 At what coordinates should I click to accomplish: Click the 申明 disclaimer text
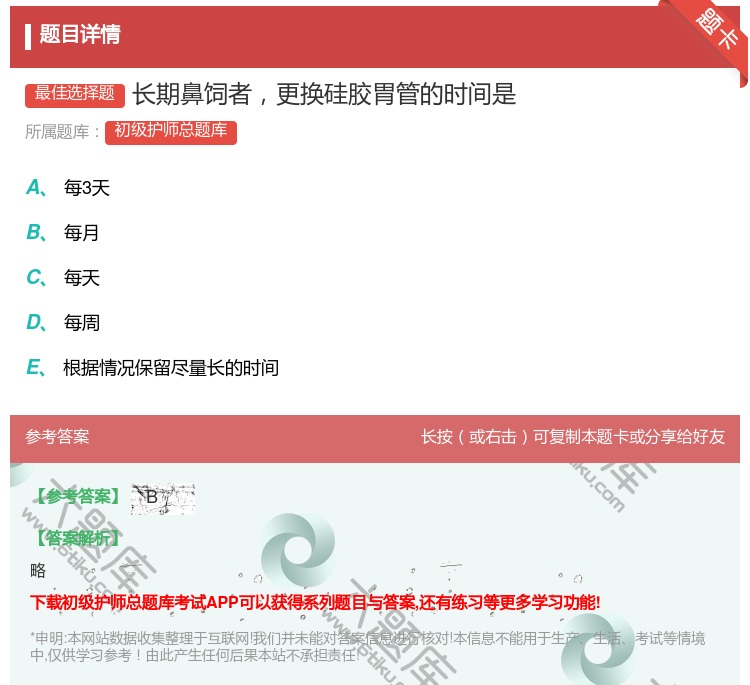(367, 646)
